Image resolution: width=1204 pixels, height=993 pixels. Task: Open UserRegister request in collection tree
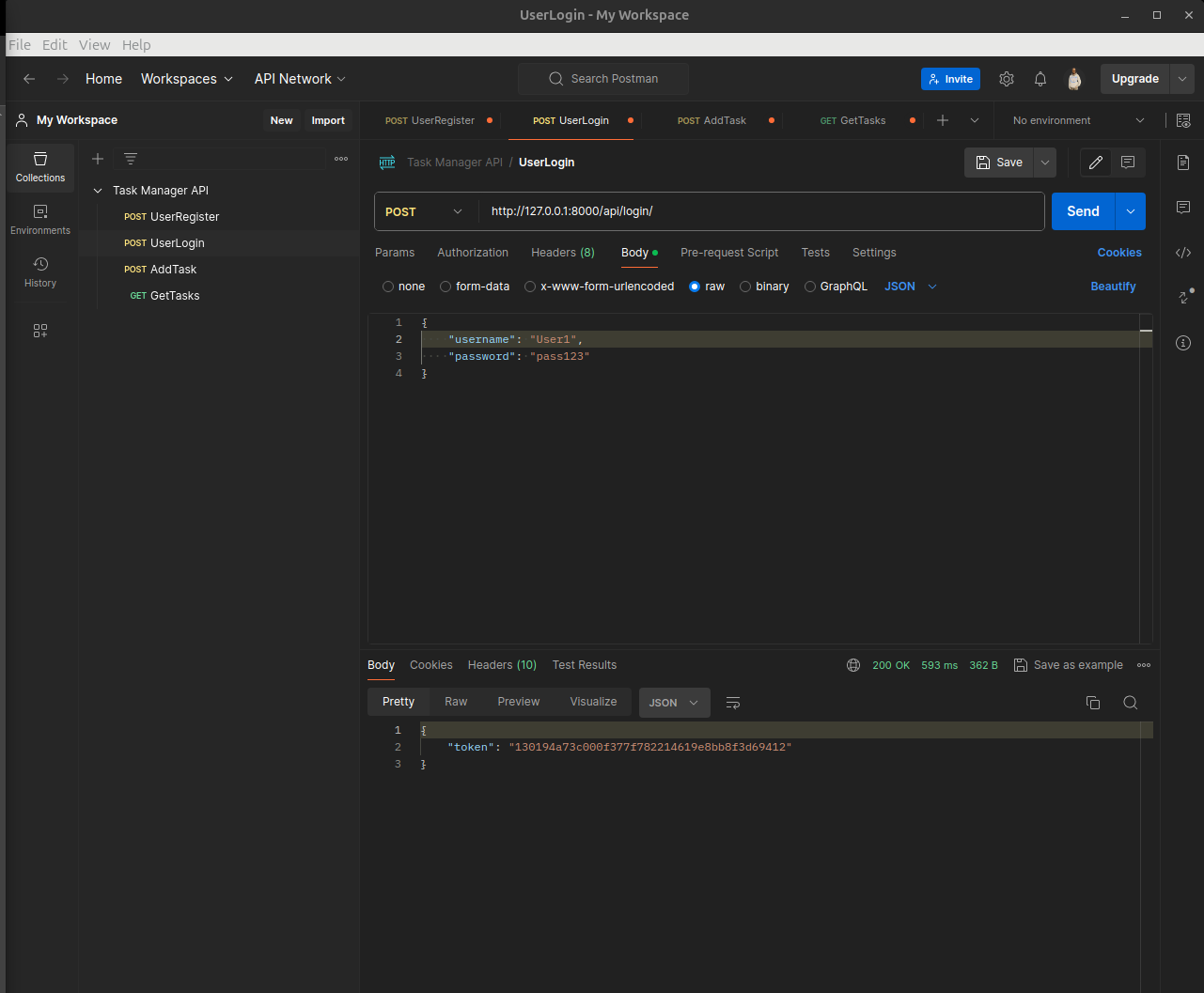click(184, 217)
